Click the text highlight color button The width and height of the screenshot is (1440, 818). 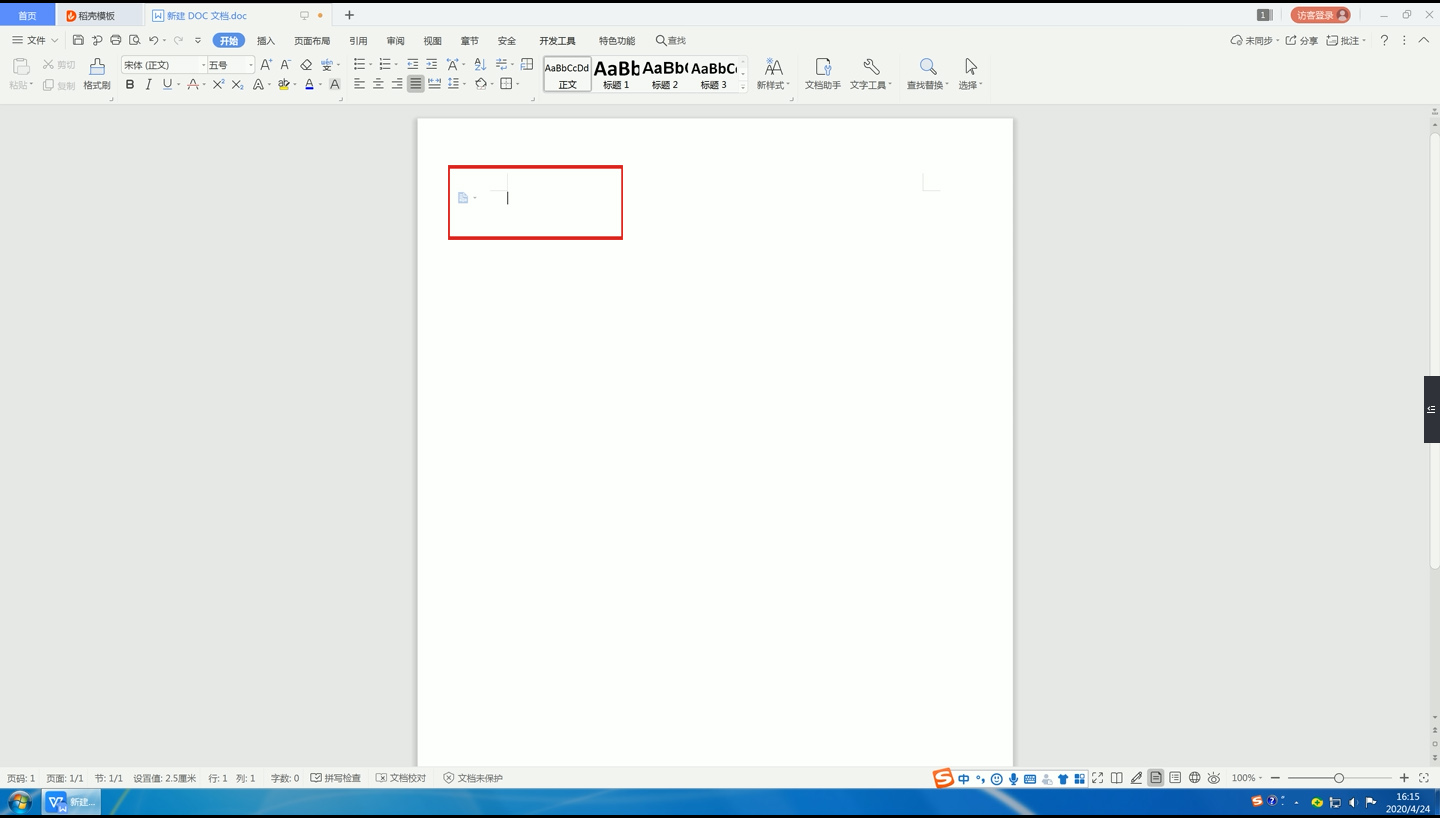[284, 84]
